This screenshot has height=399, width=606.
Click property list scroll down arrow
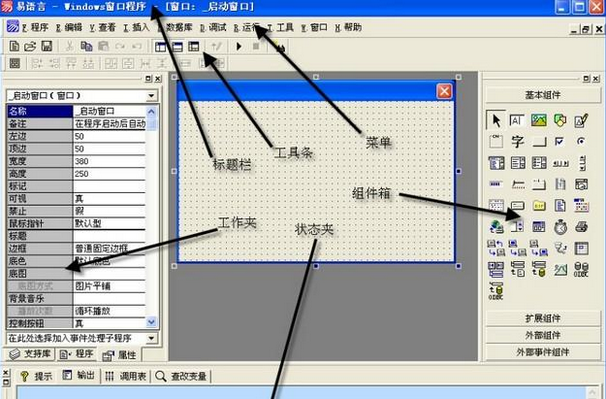(x=152, y=322)
